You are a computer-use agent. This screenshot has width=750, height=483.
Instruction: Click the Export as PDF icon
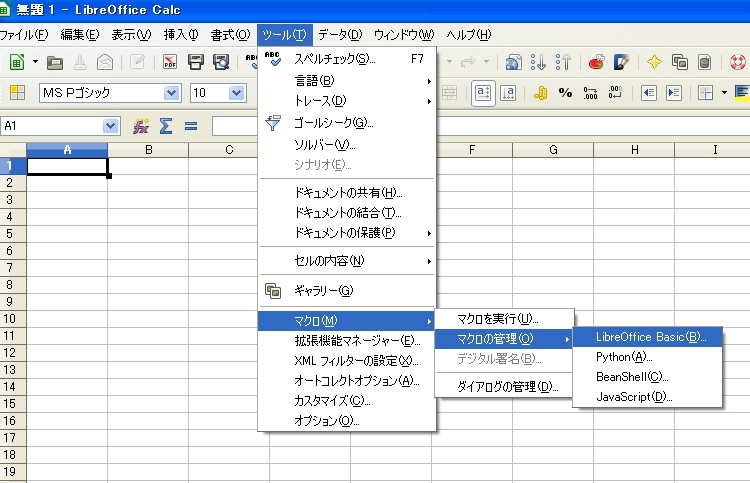tap(170, 62)
